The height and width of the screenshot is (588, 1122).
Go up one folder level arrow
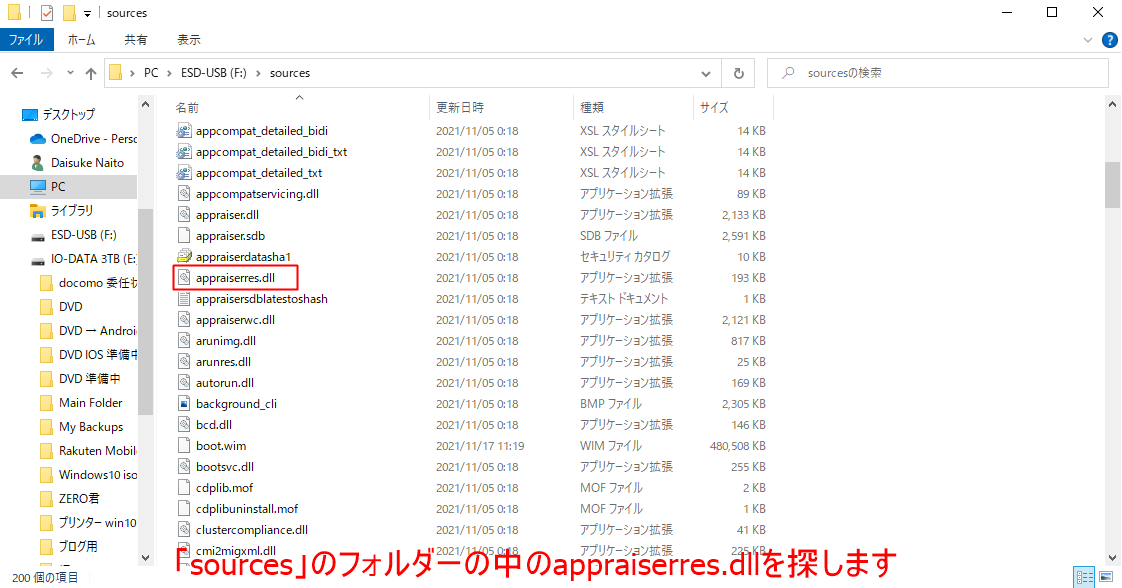(91, 73)
